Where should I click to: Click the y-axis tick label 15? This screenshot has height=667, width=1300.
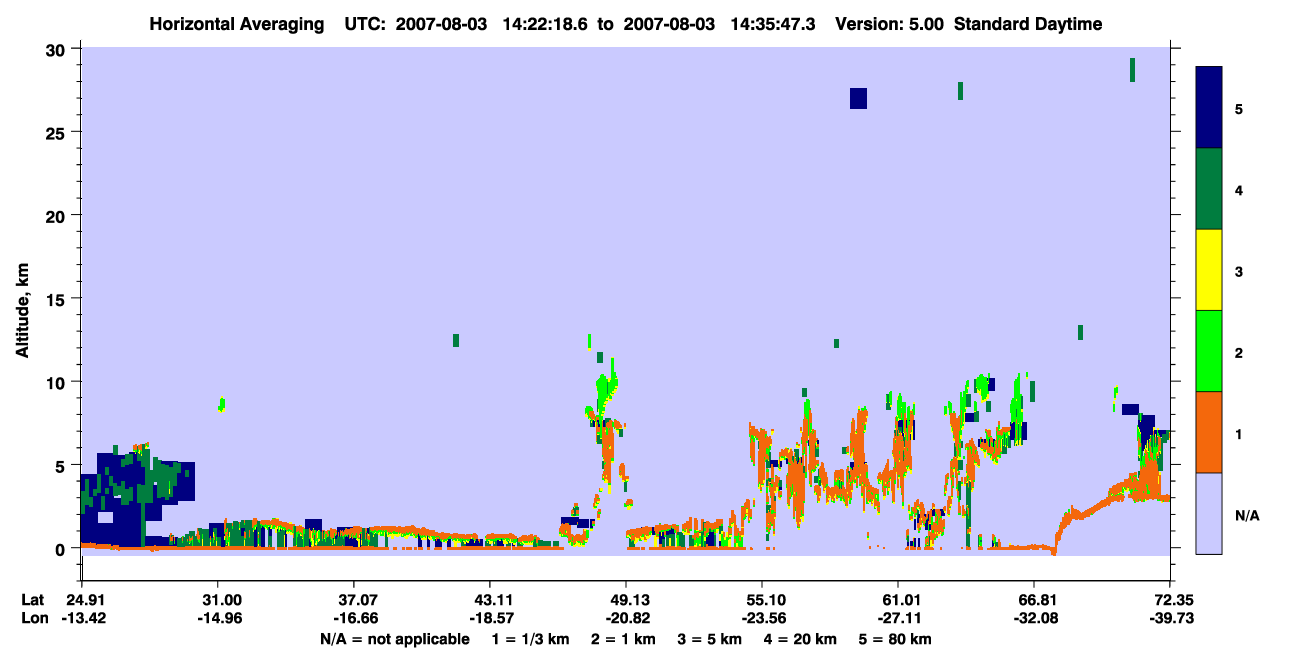(x=57, y=299)
